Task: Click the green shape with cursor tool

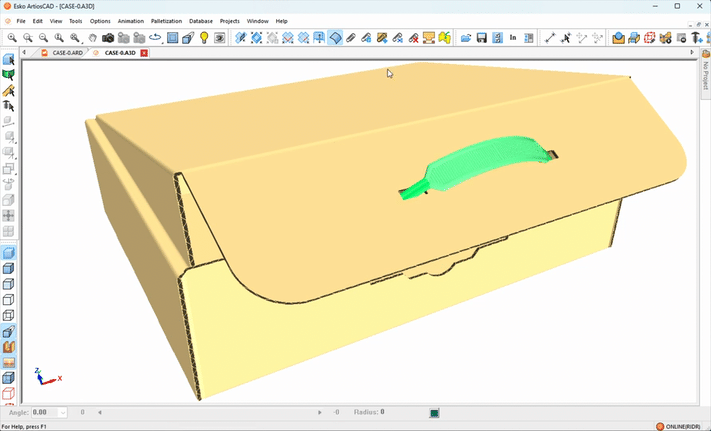Action: [8, 75]
